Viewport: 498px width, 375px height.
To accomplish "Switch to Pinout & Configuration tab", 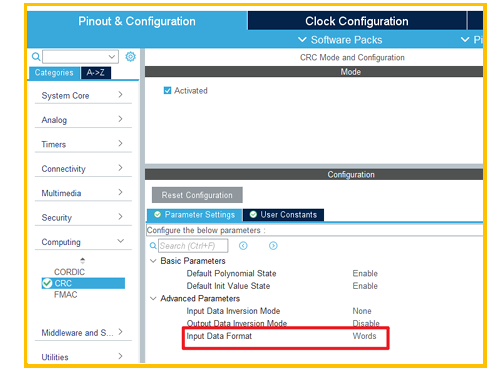I will tap(137, 21).
